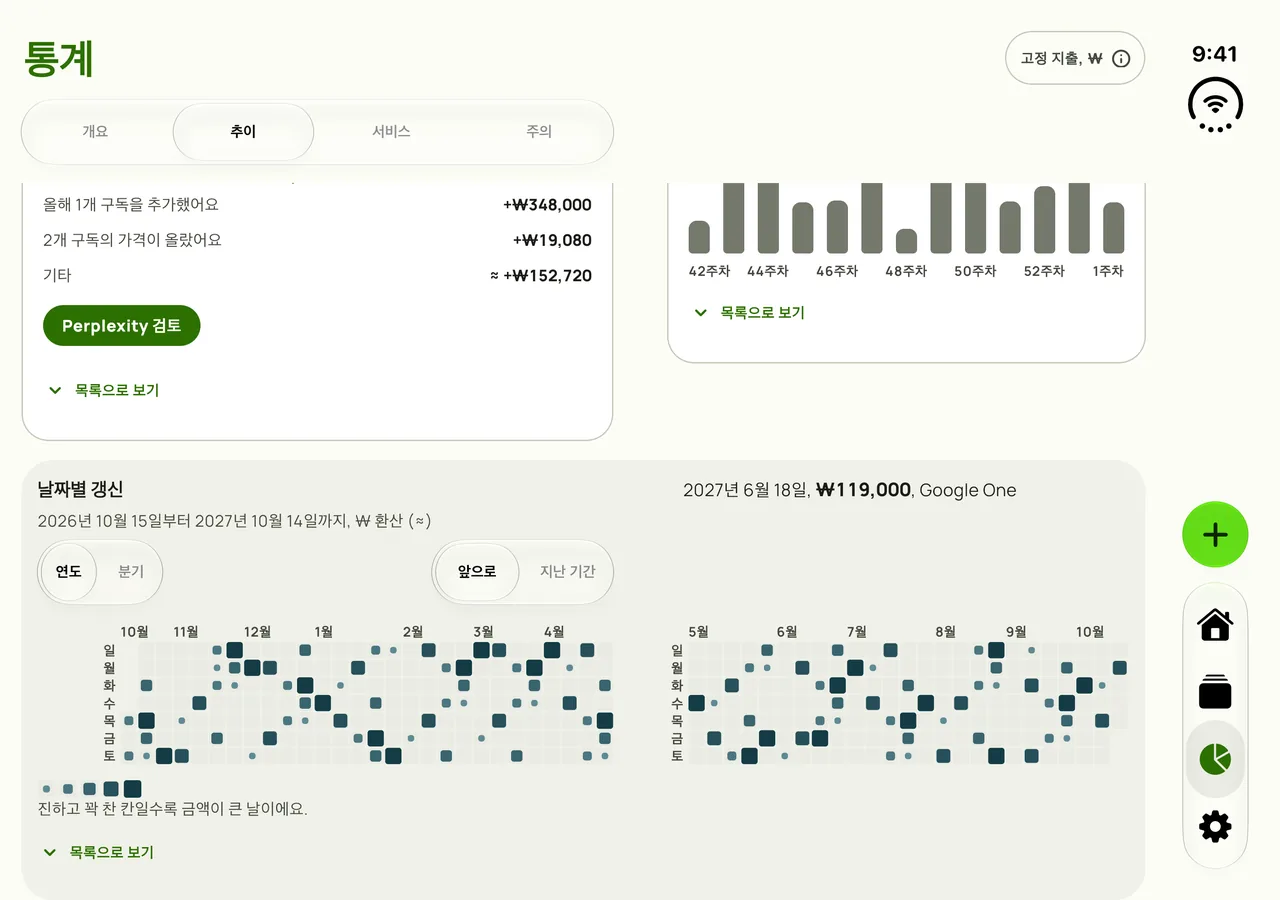
Task: Click the 기타 row label
Action: click(x=57, y=275)
